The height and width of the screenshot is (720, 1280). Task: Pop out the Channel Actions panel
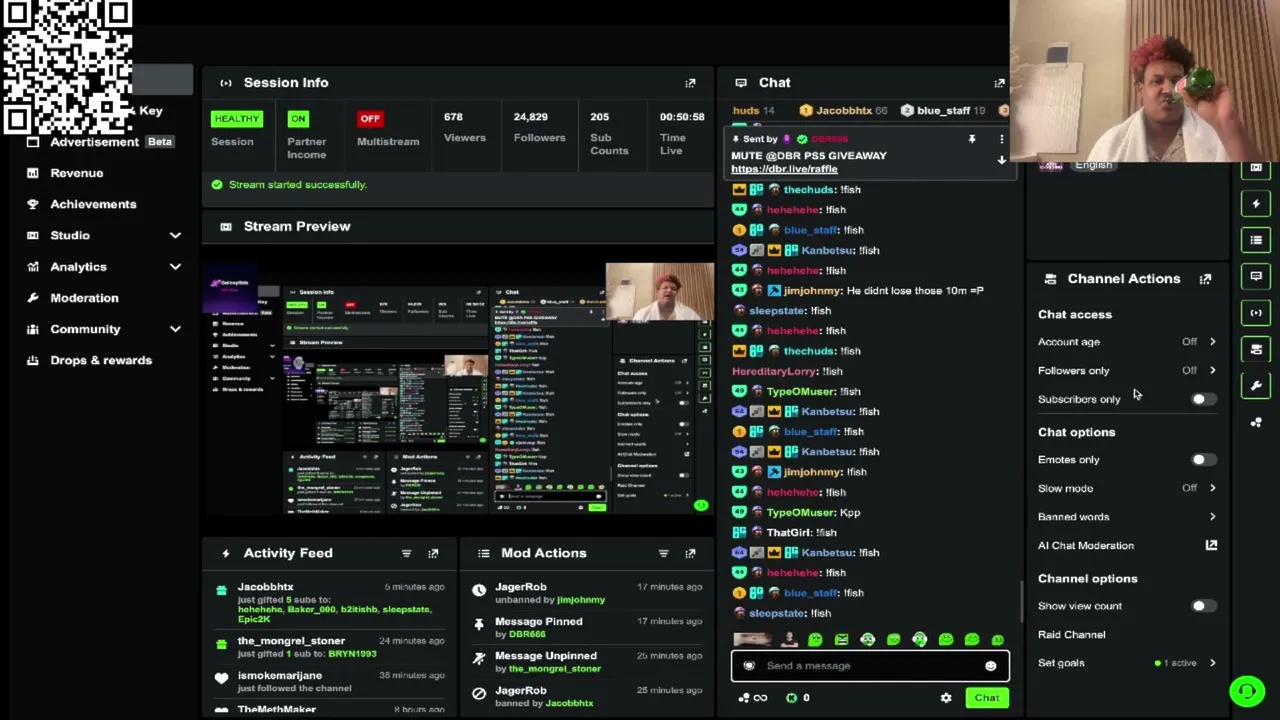point(1205,279)
